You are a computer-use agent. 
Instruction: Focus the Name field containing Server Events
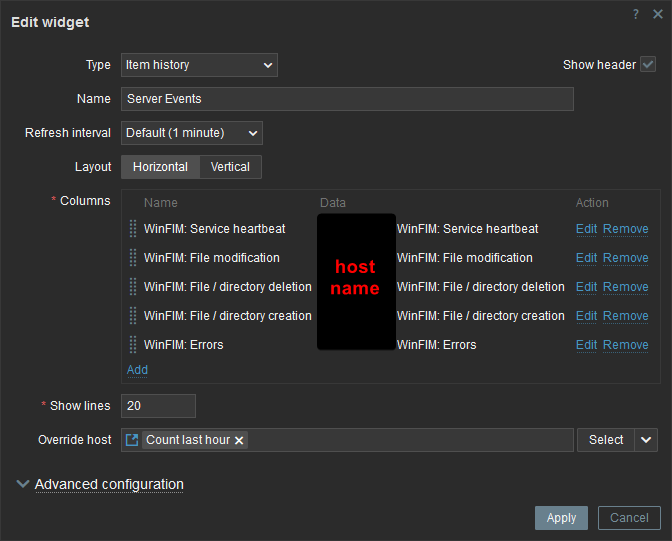point(347,99)
